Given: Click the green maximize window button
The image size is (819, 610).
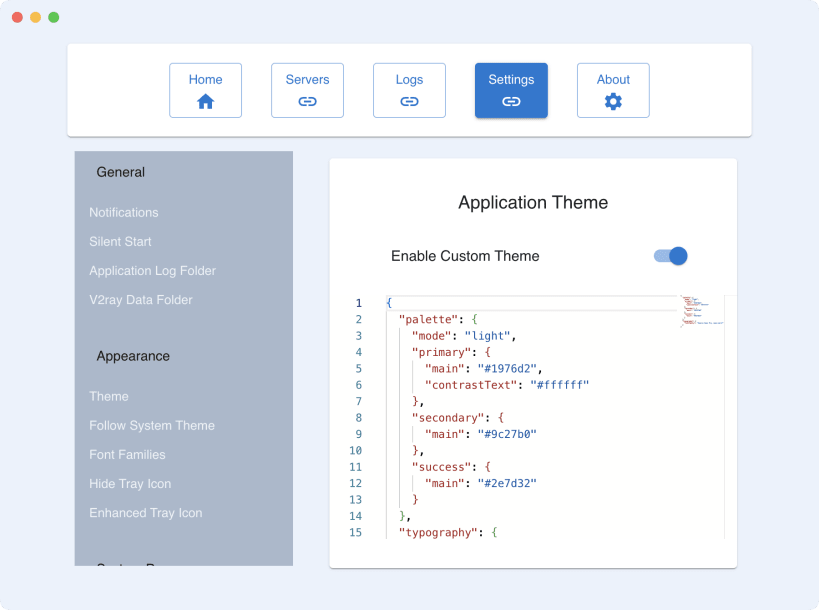Looking at the screenshot, I should tap(54, 17).
